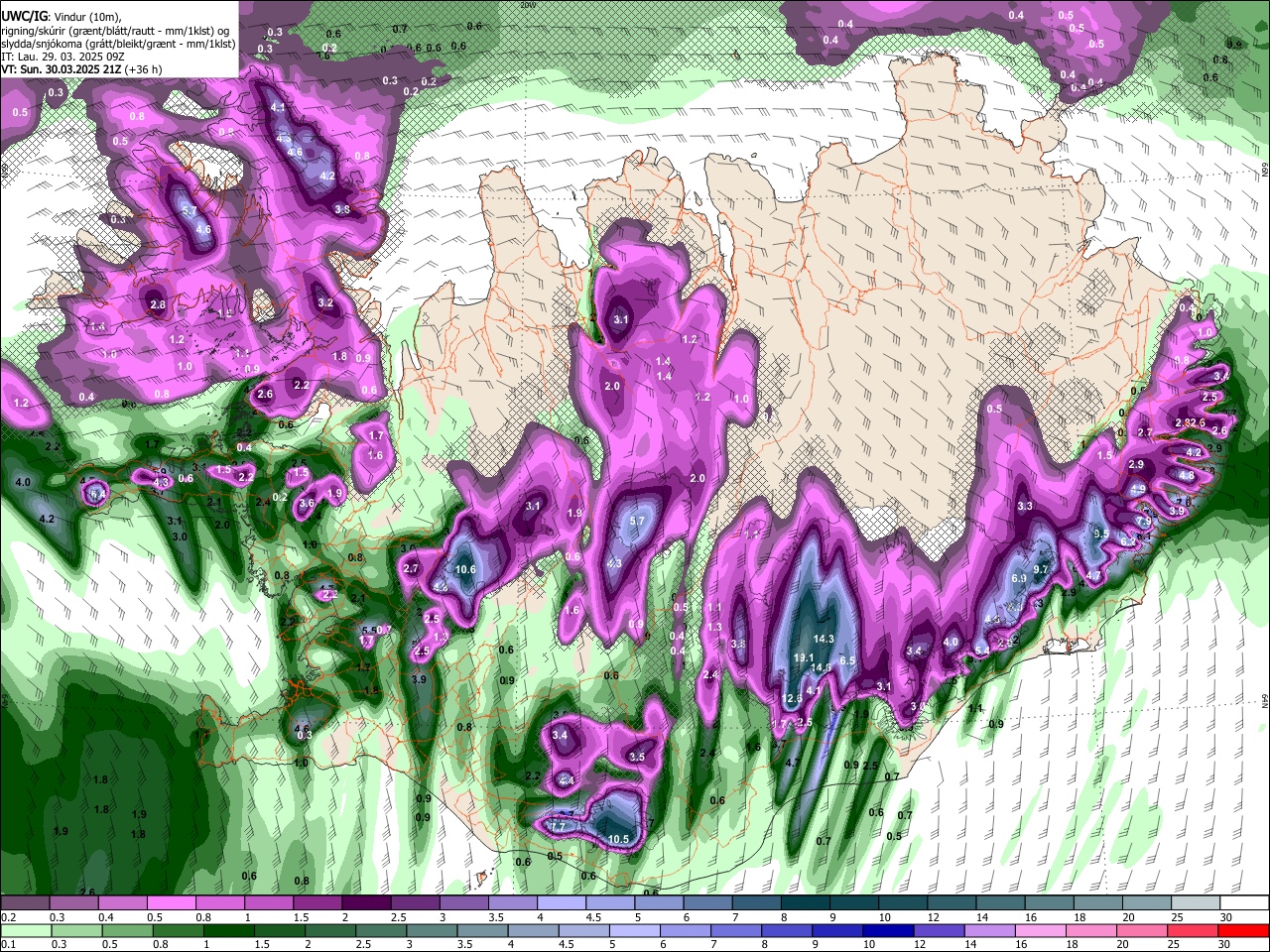
Task: Click the "VT: Sun. 30.03.2025 21Z (+36 h)" line
Action: tap(81, 69)
